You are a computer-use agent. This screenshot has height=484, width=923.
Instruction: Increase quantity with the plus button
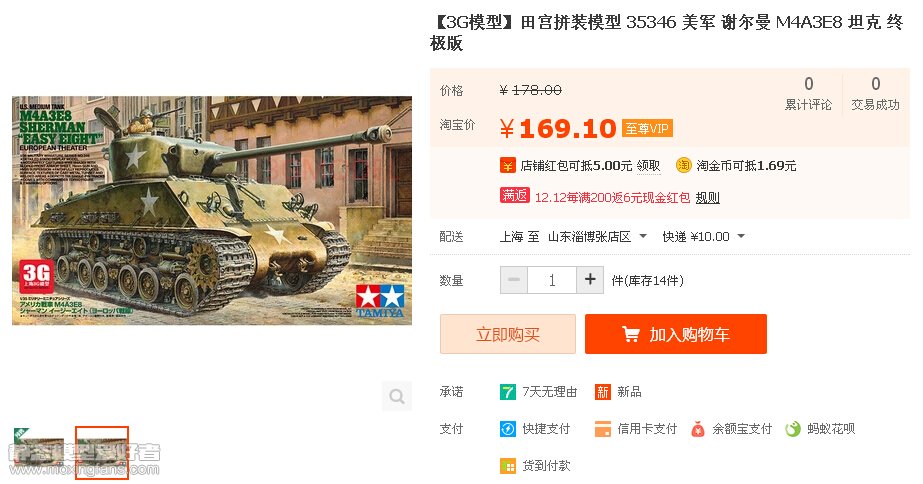[x=590, y=280]
